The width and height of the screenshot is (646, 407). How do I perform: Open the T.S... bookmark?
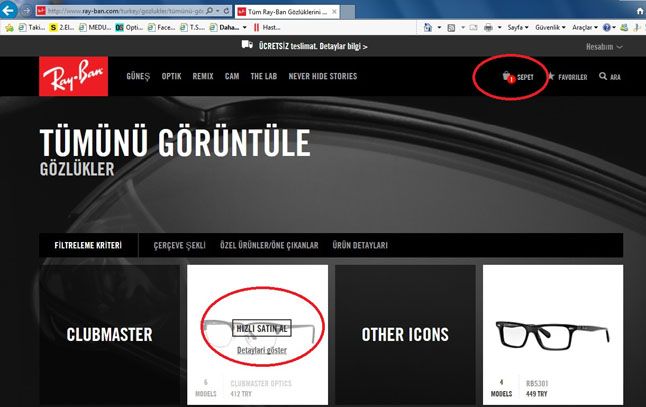(x=192, y=28)
